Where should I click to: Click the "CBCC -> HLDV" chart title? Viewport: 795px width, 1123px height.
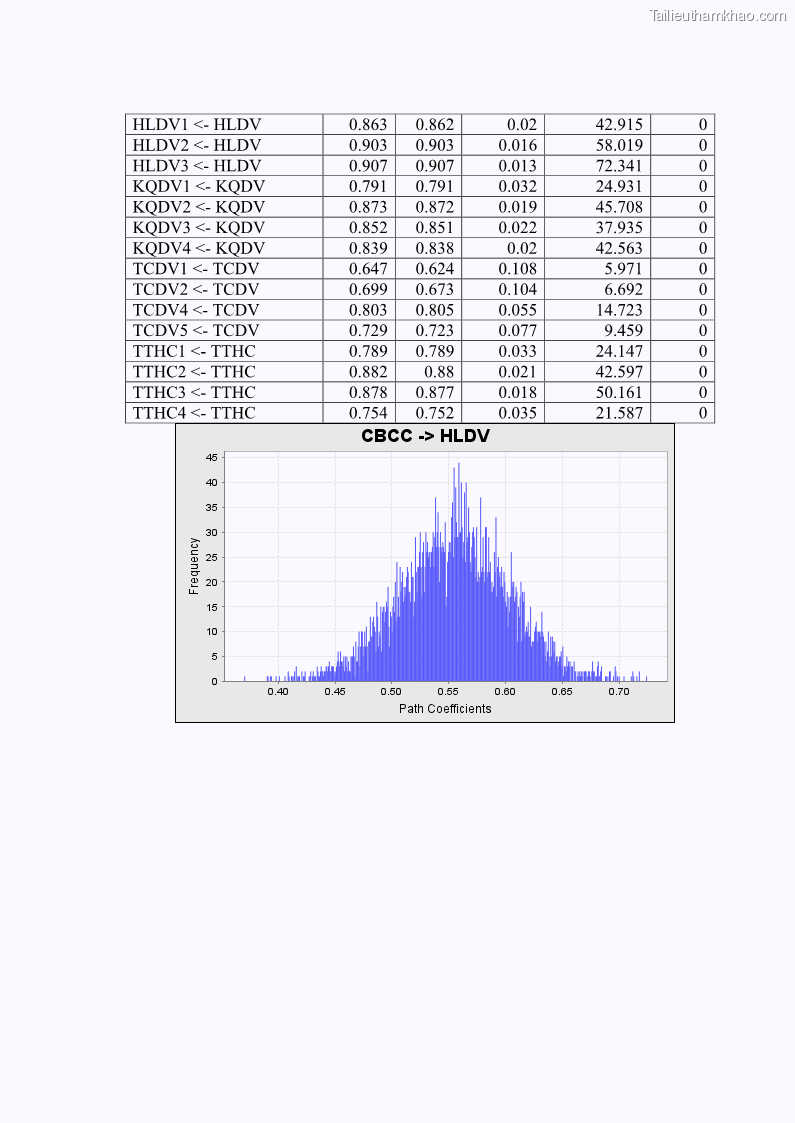pos(425,437)
